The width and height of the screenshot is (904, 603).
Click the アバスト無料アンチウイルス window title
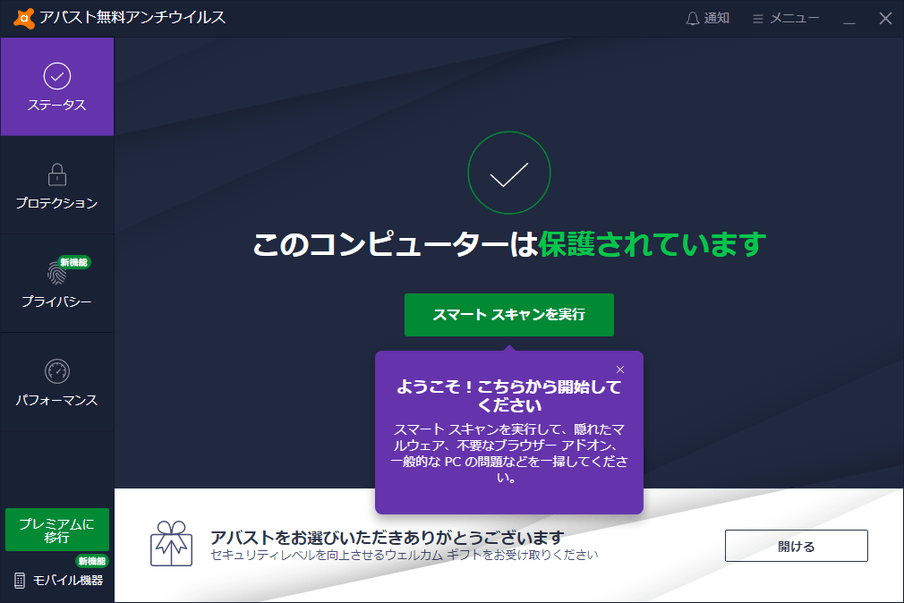(133, 18)
